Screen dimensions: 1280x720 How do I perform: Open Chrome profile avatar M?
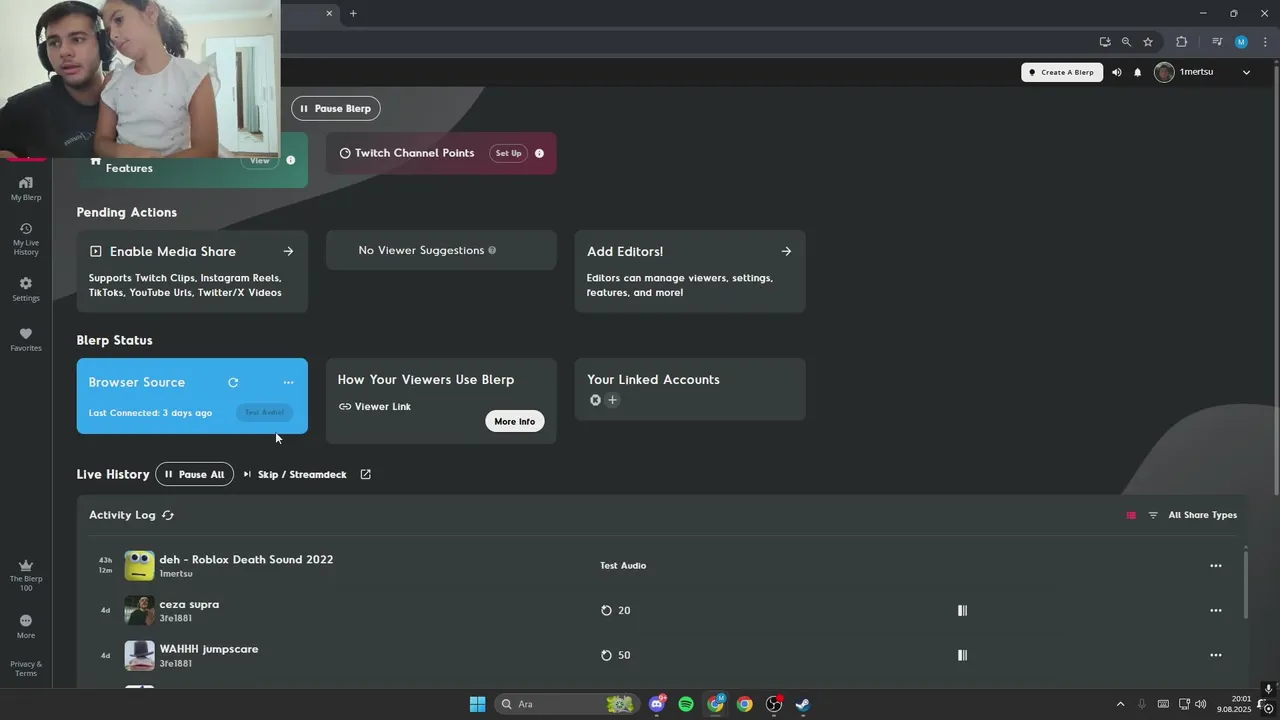pyautogui.click(x=1241, y=42)
